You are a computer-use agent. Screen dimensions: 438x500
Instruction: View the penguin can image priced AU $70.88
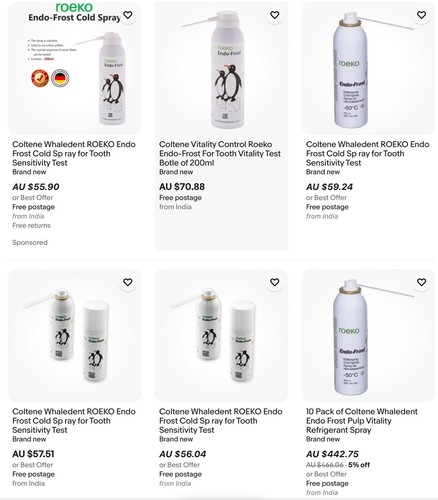tap(221, 68)
